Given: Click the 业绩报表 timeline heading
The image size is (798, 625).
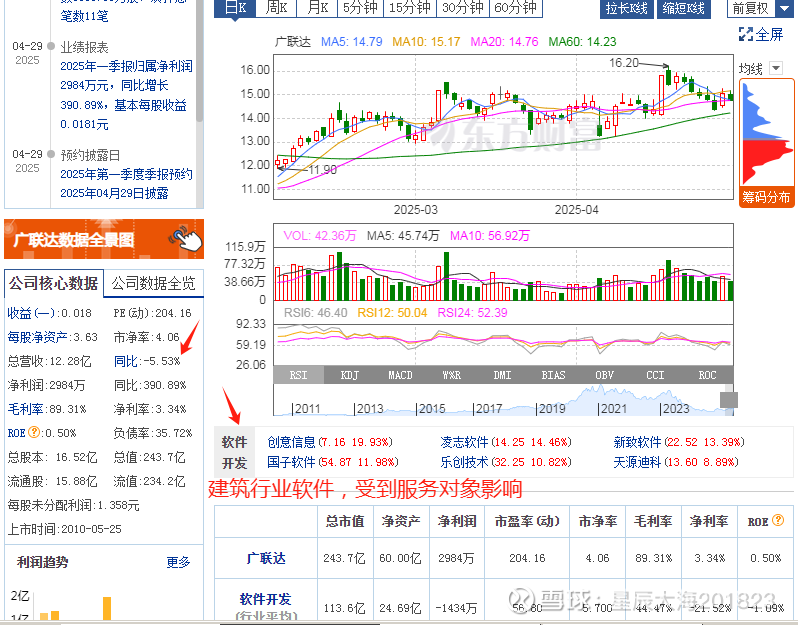Looking at the screenshot, I should click(84, 47).
